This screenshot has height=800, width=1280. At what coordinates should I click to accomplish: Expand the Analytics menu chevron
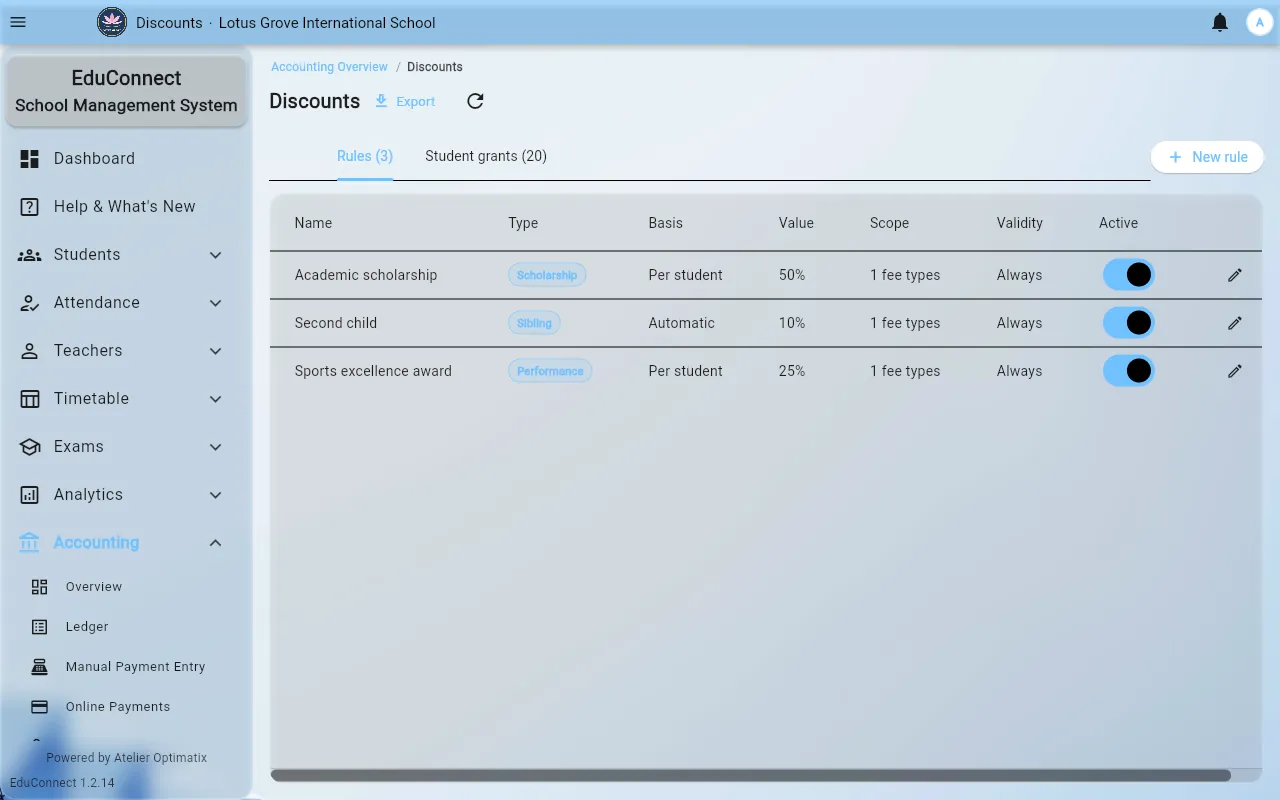tap(215, 495)
